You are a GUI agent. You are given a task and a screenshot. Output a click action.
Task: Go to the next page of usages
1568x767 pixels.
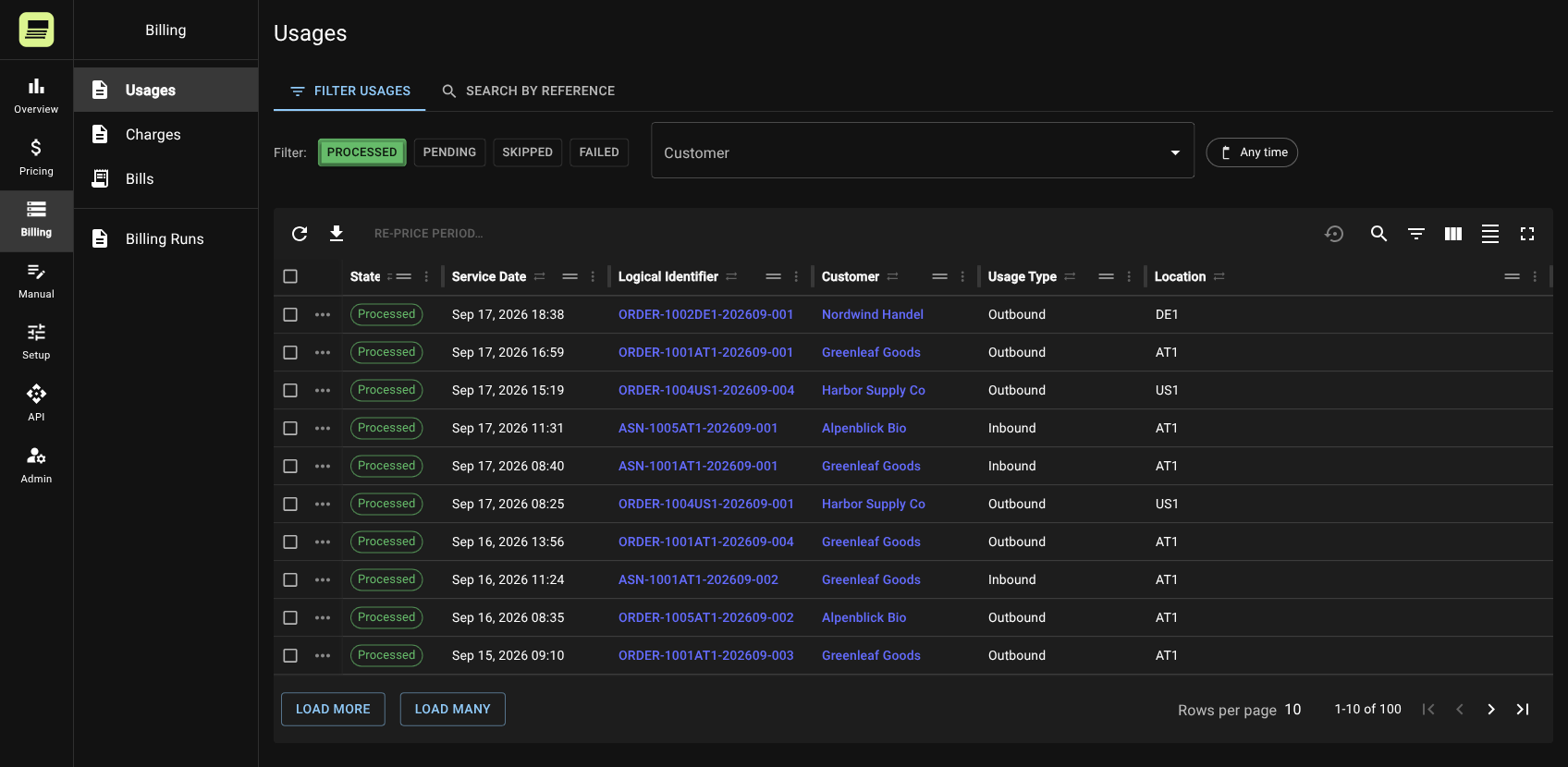tap(1491, 710)
